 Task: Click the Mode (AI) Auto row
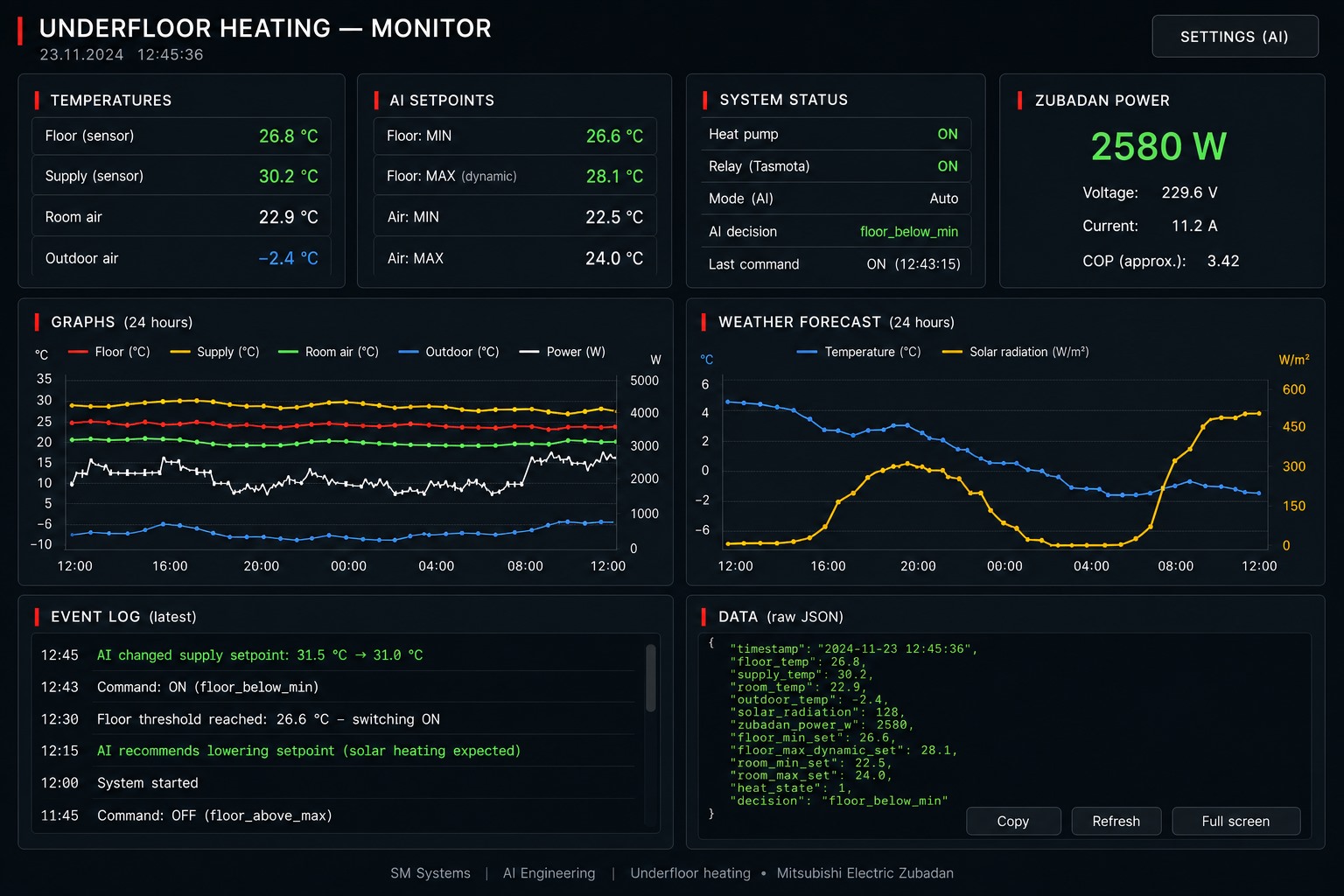pos(836,199)
